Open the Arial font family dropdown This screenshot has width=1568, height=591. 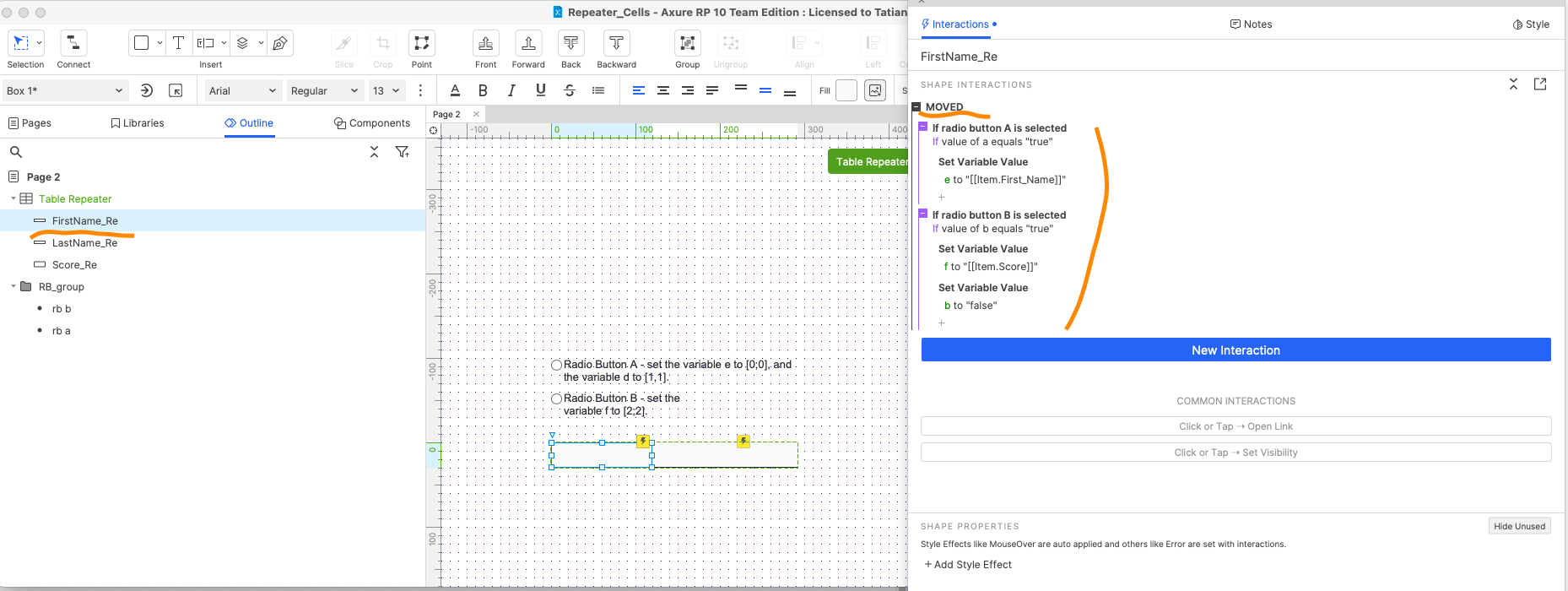coord(242,90)
